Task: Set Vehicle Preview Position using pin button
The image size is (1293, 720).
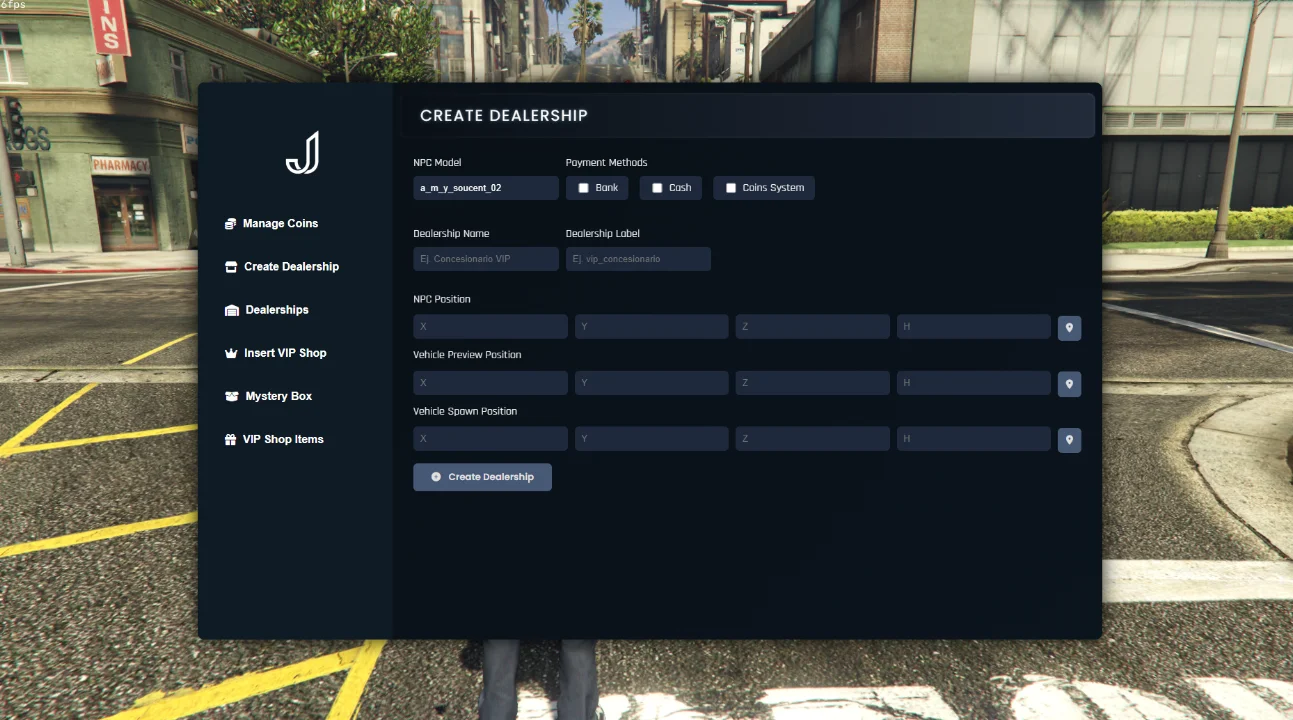Action: (1069, 384)
